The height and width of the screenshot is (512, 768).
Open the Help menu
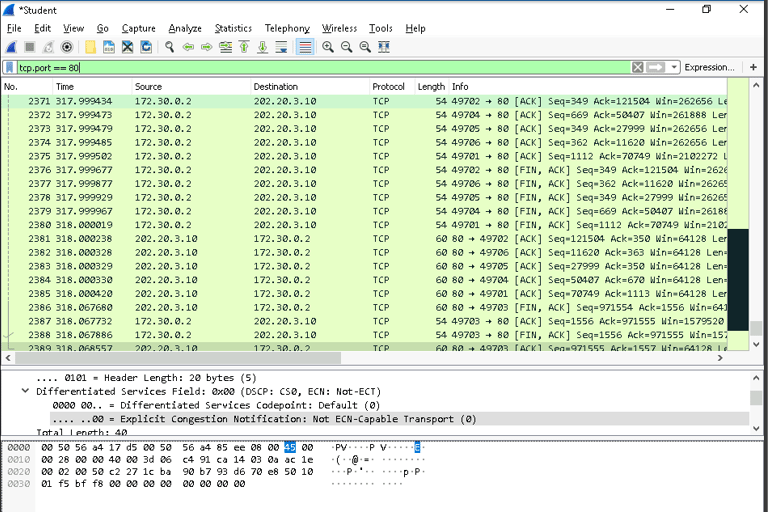tap(415, 28)
